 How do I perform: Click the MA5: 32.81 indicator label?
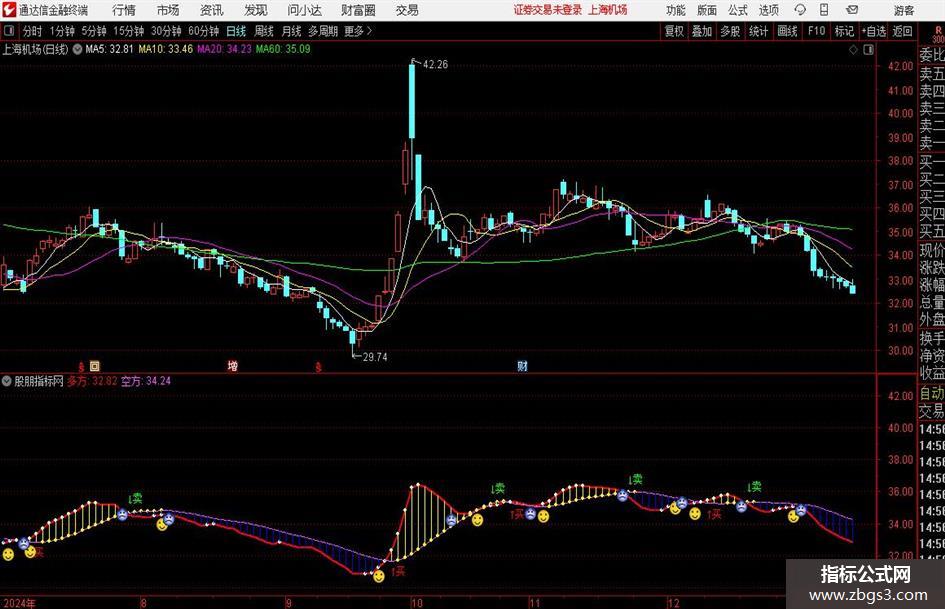coord(109,49)
